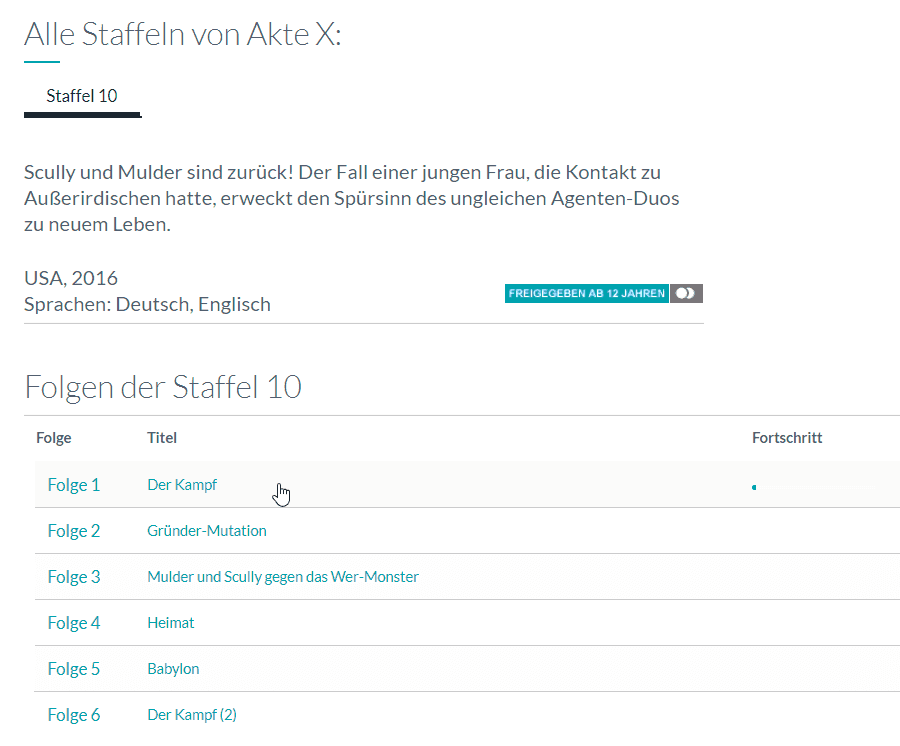Click the Freigegeben ab 12 Jahren badge
Viewport: 900px width, 746px height.
(x=587, y=293)
